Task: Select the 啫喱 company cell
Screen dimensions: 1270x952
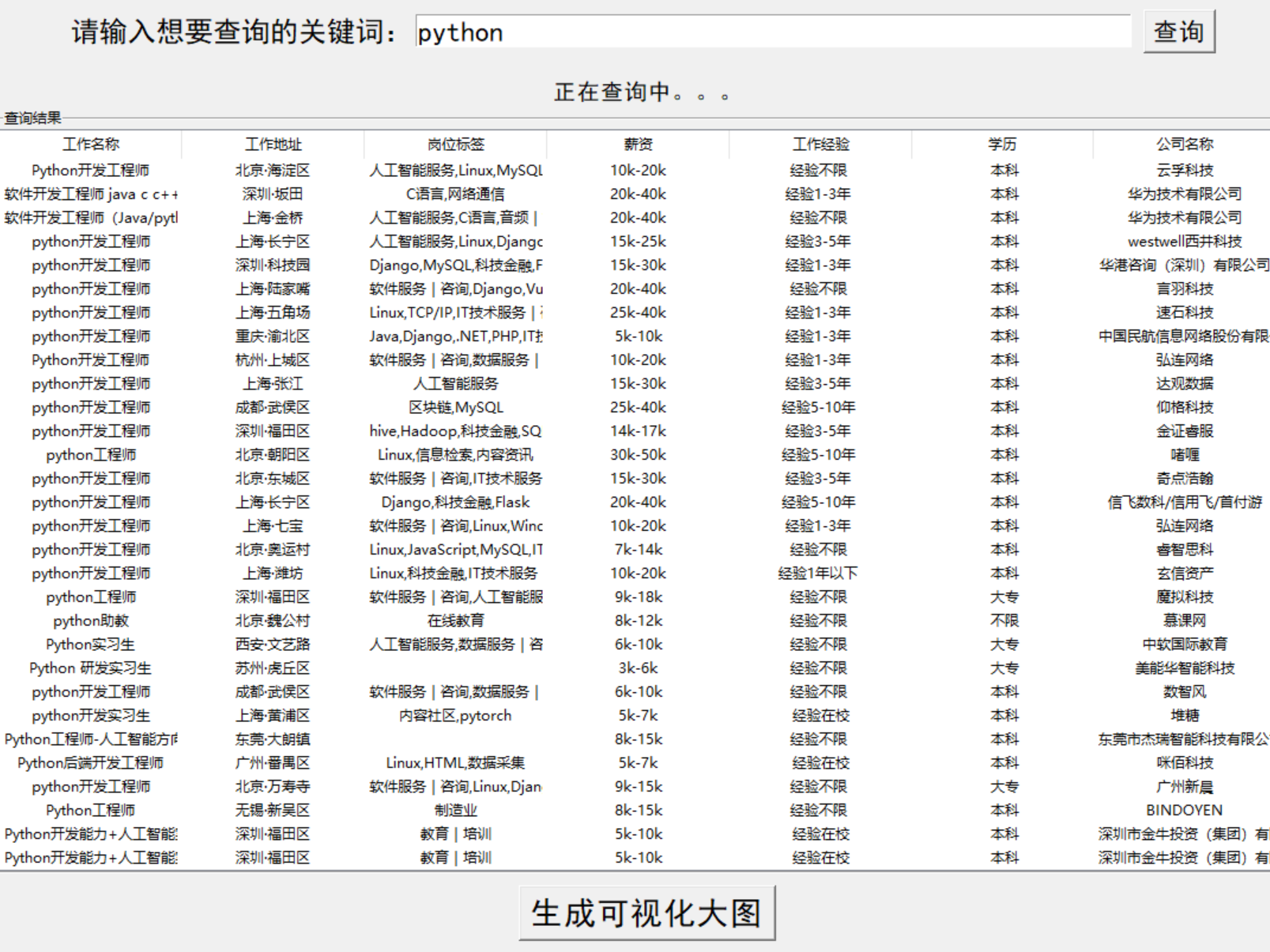Action: (1184, 454)
